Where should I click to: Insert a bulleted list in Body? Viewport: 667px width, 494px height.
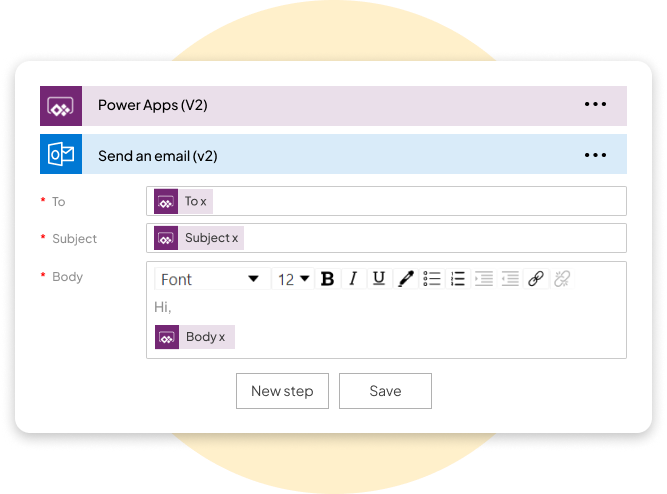click(432, 279)
